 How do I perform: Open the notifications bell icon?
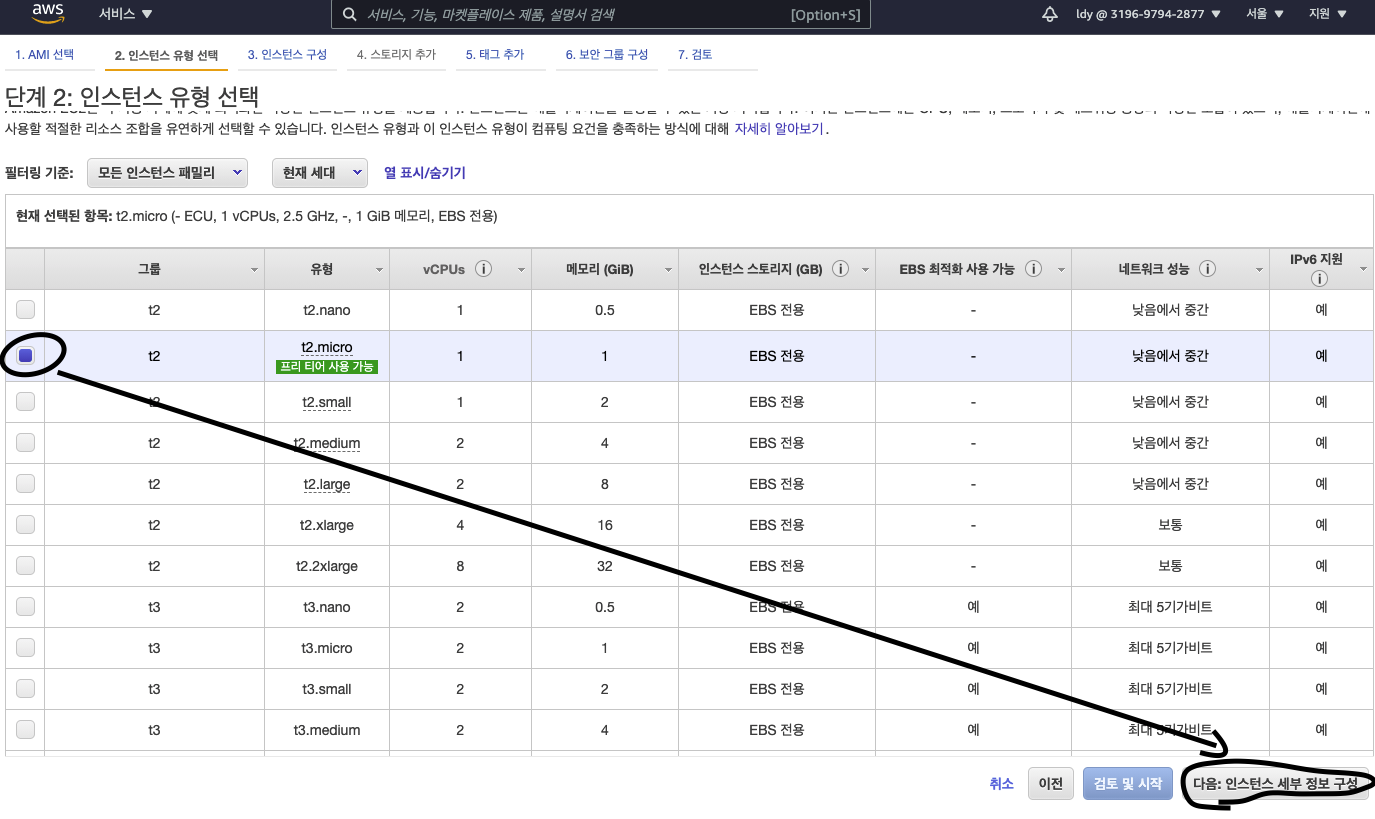click(x=1050, y=14)
